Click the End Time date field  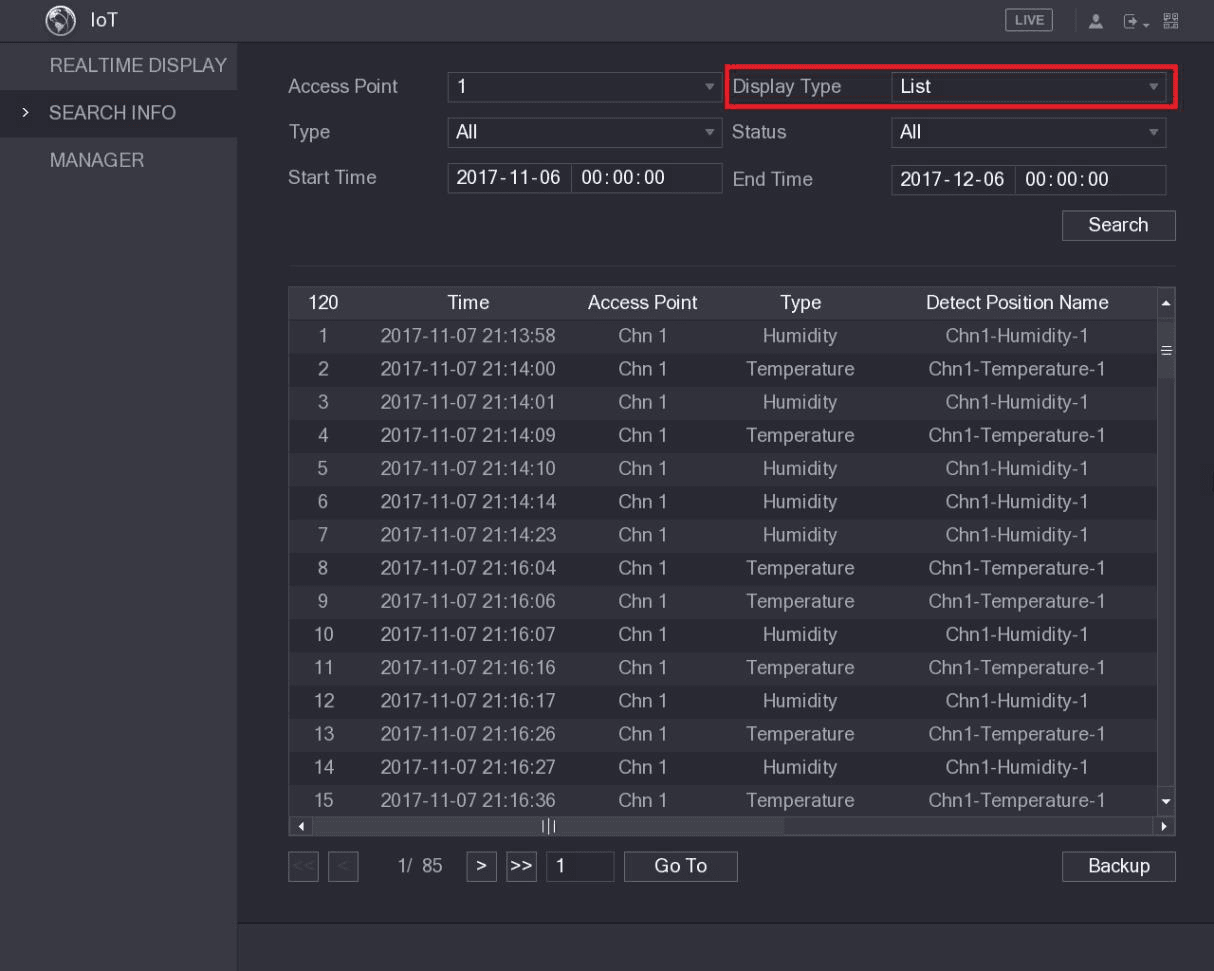pos(952,179)
